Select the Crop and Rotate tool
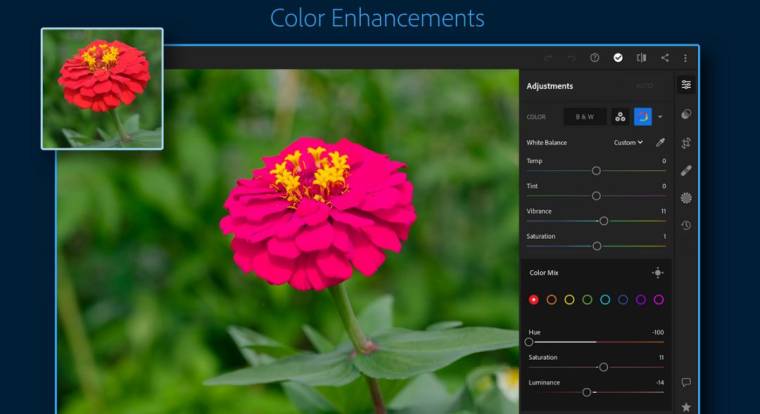760x414 pixels. point(686,143)
